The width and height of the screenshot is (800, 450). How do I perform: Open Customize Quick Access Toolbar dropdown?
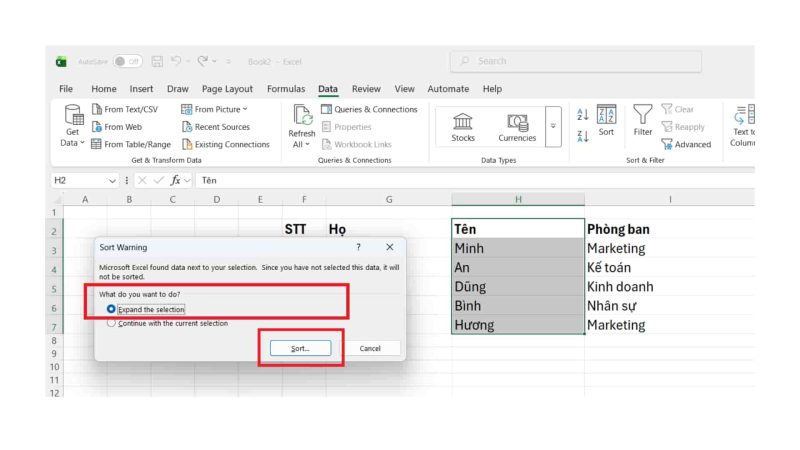click(228, 62)
